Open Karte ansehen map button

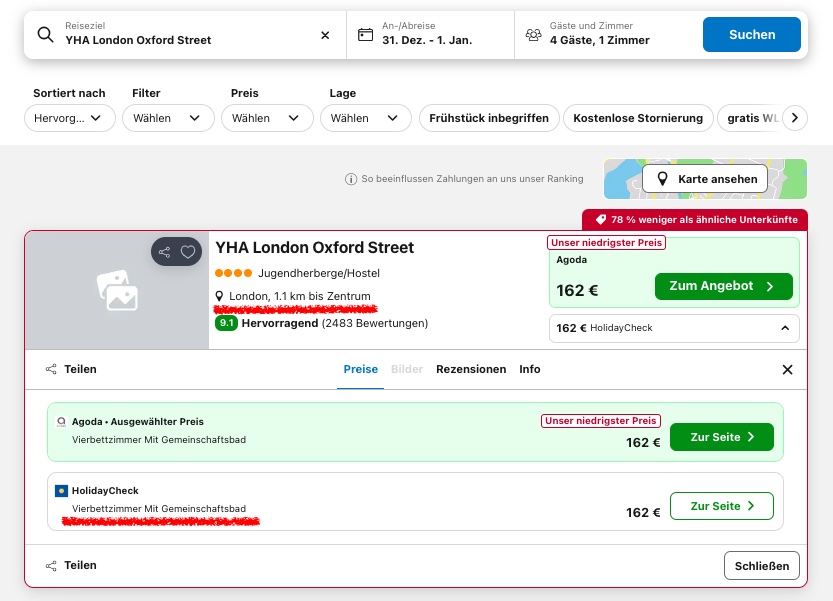click(705, 179)
